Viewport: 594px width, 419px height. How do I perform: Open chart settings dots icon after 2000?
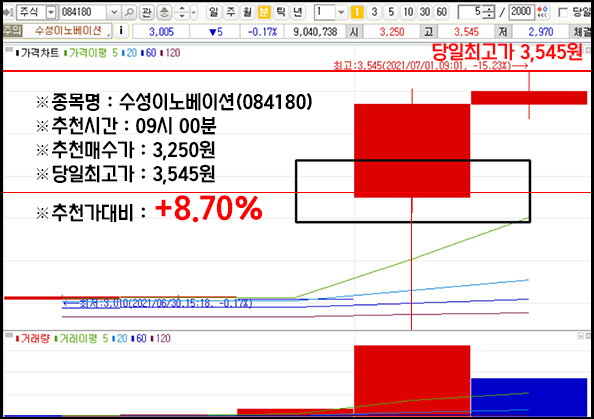(543, 13)
